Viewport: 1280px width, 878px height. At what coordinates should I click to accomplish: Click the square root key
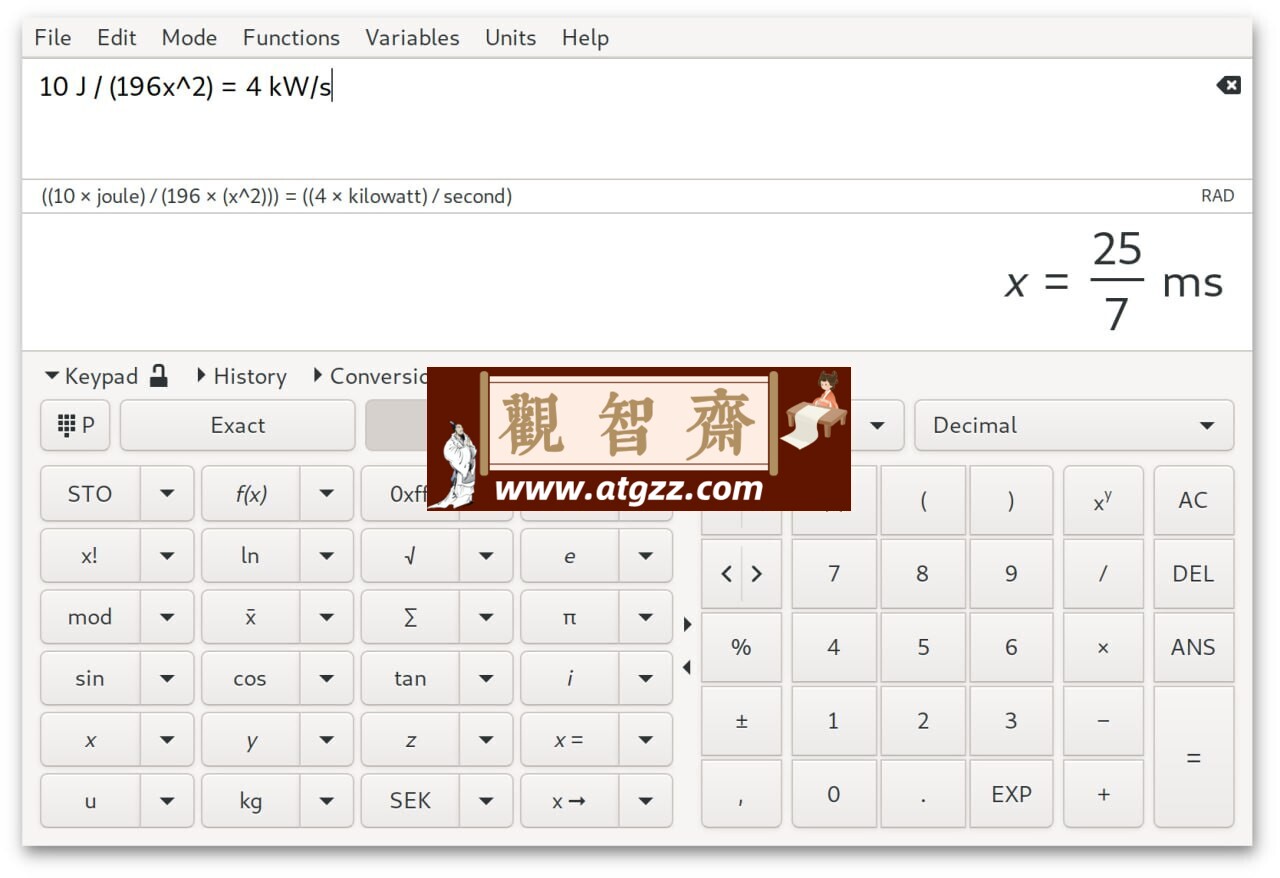(410, 556)
